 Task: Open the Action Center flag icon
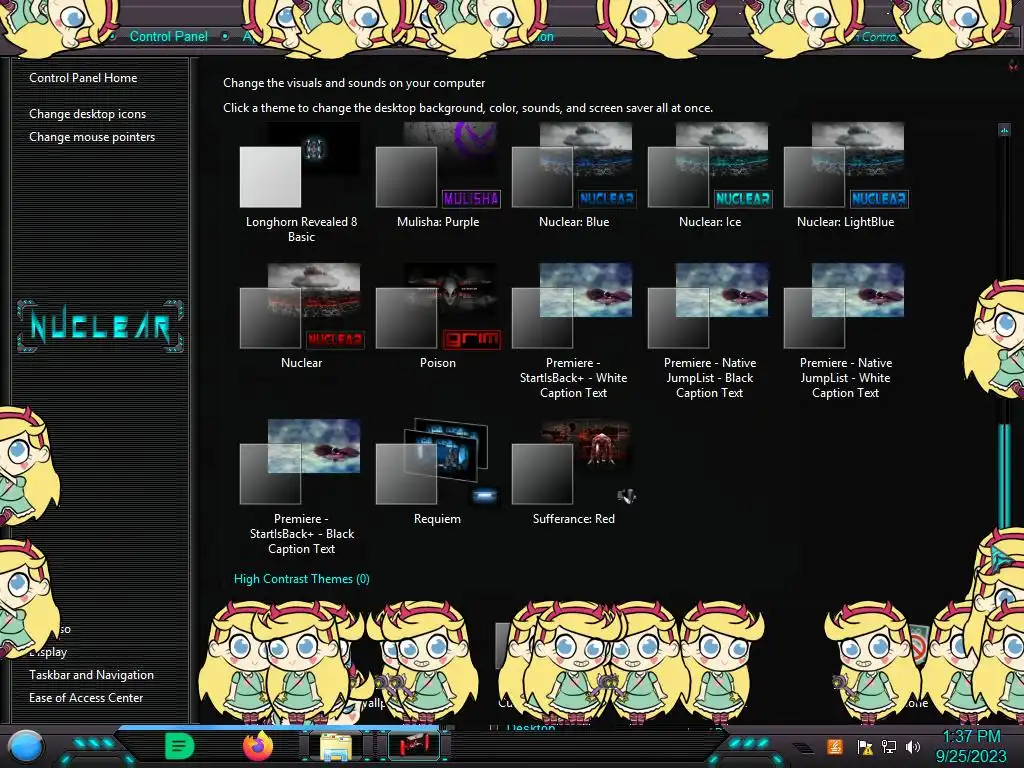pos(865,747)
